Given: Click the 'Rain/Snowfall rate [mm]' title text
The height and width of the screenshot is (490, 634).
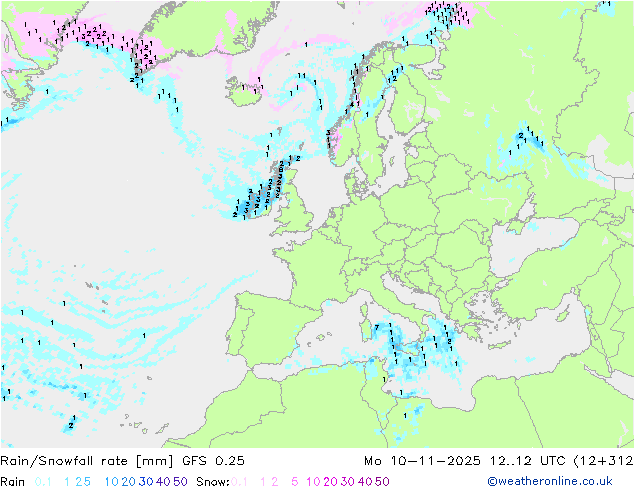Looking at the screenshot, I should (87, 461).
